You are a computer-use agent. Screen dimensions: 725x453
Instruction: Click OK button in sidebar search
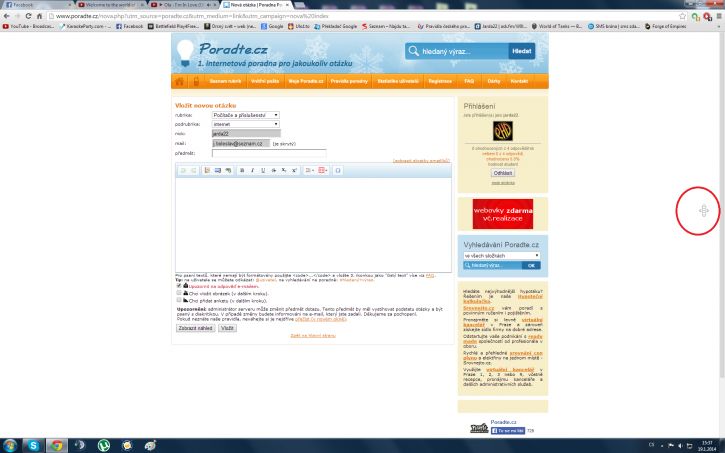pyautogui.click(x=531, y=265)
